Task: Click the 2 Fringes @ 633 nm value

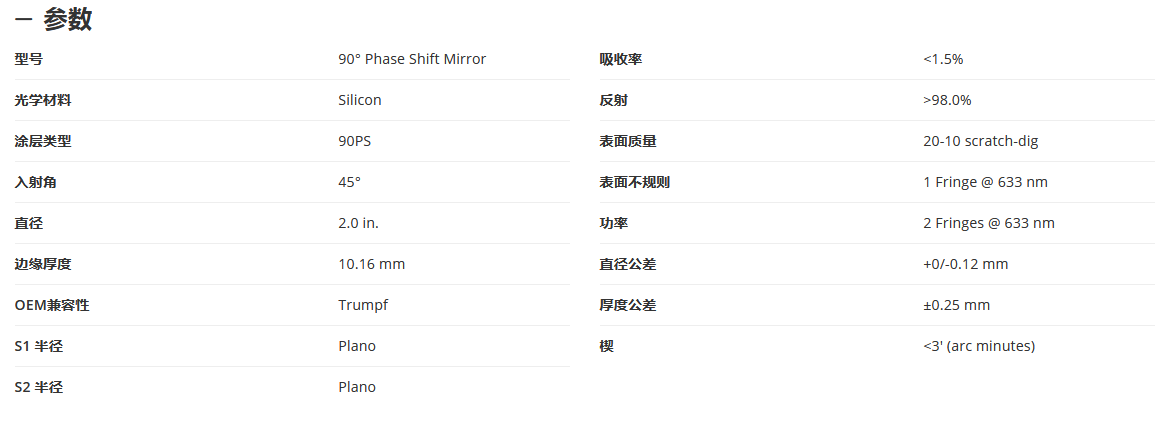Action: (x=989, y=223)
